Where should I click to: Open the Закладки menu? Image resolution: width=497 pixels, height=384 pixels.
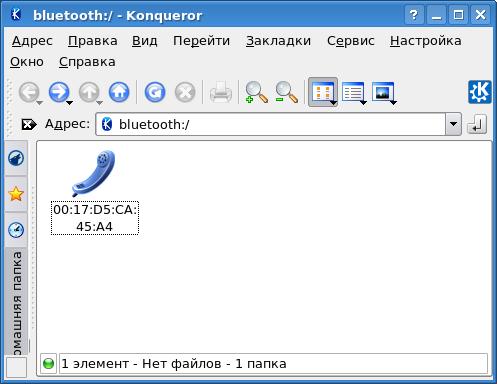278,41
